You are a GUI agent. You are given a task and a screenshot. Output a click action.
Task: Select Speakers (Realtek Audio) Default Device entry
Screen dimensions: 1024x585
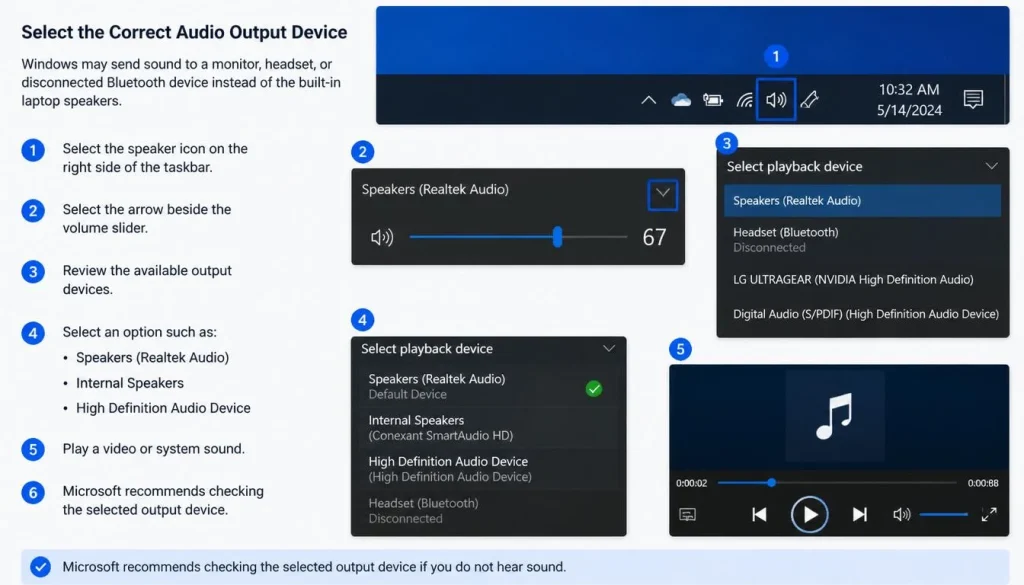pyautogui.click(x=488, y=387)
